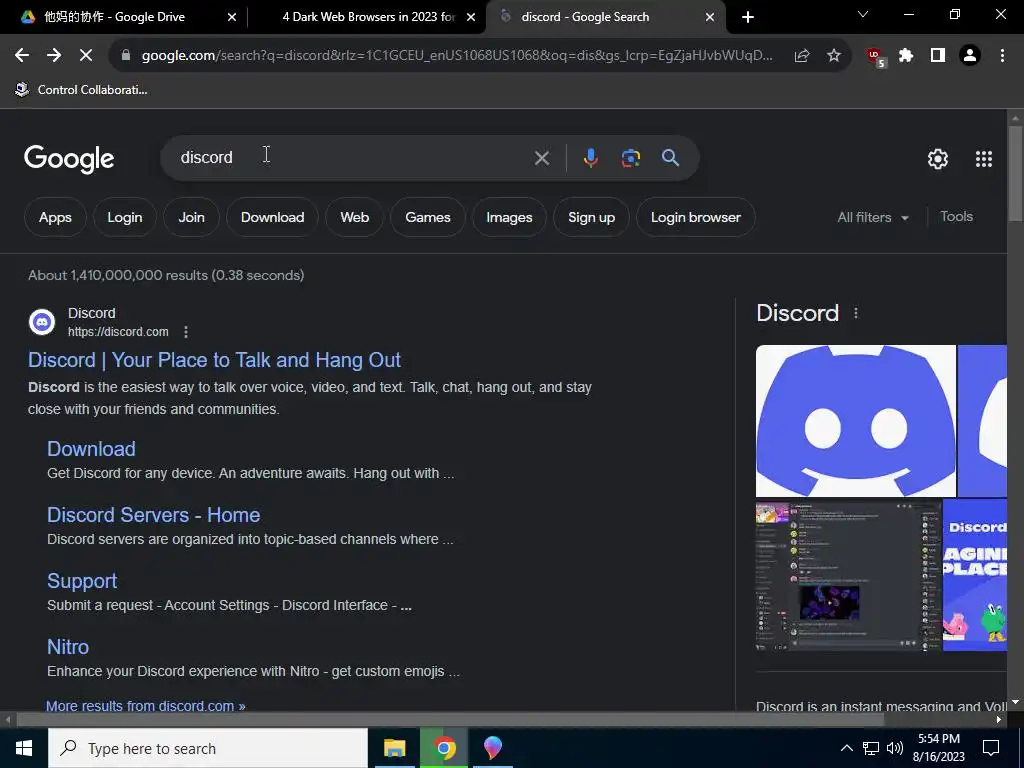Screen dimensions: 1024x768
Task: Open more options for Discord knowledge panel
Action: pyautogui.click(x=856, y=313)
